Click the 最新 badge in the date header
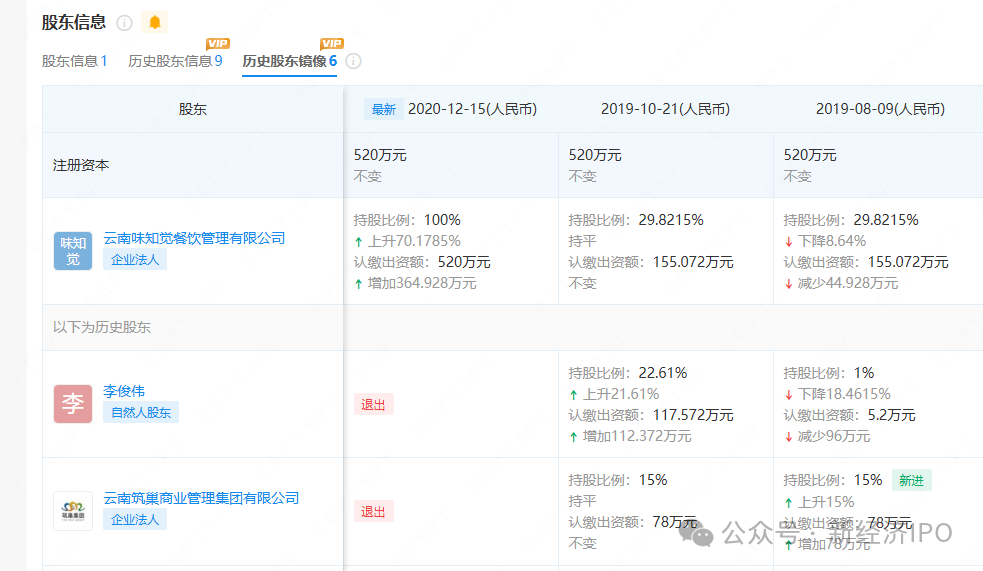This screenshot has width=983, height=571. [x=384, y=110]
